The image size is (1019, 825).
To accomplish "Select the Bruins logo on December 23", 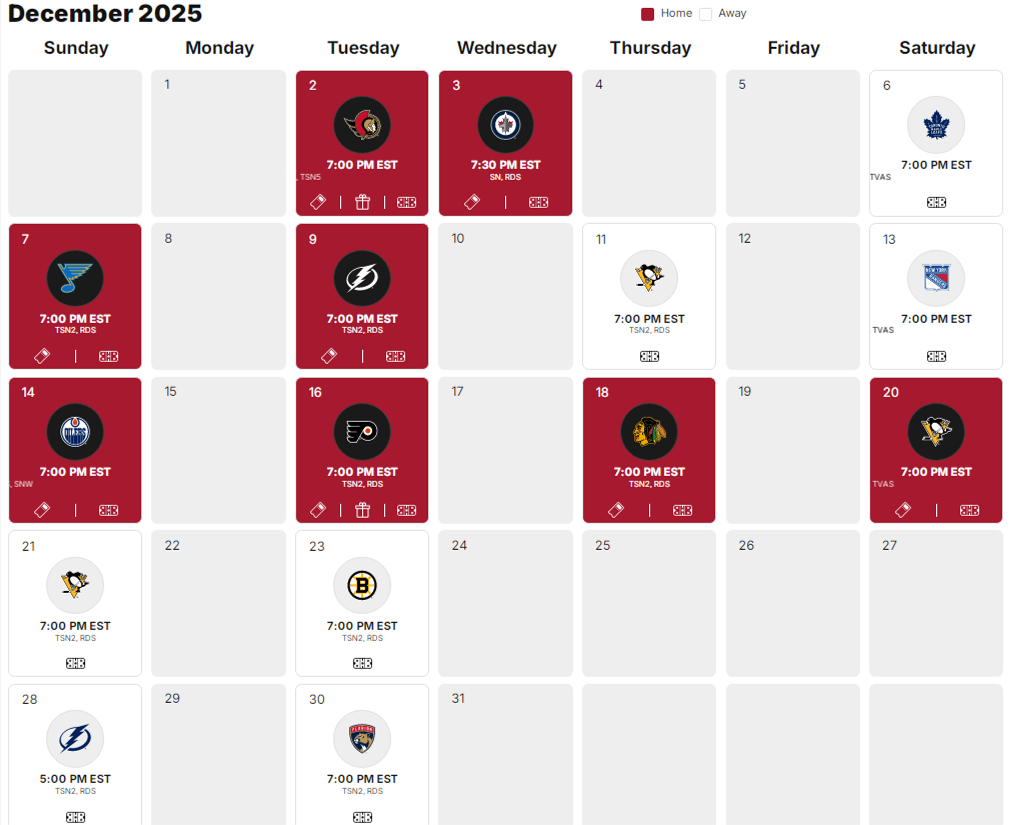I will [x=362, y=585].
